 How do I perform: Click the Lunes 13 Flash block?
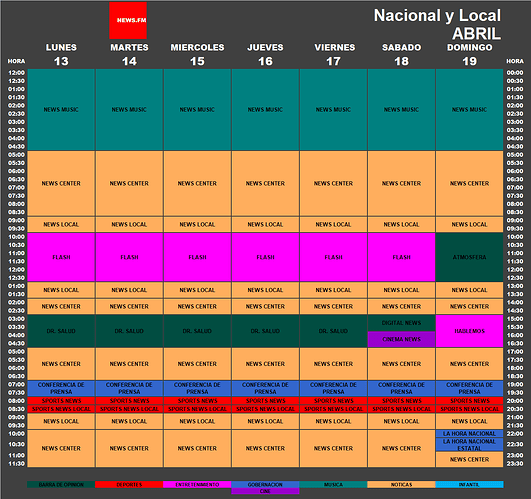pos(61,257)
